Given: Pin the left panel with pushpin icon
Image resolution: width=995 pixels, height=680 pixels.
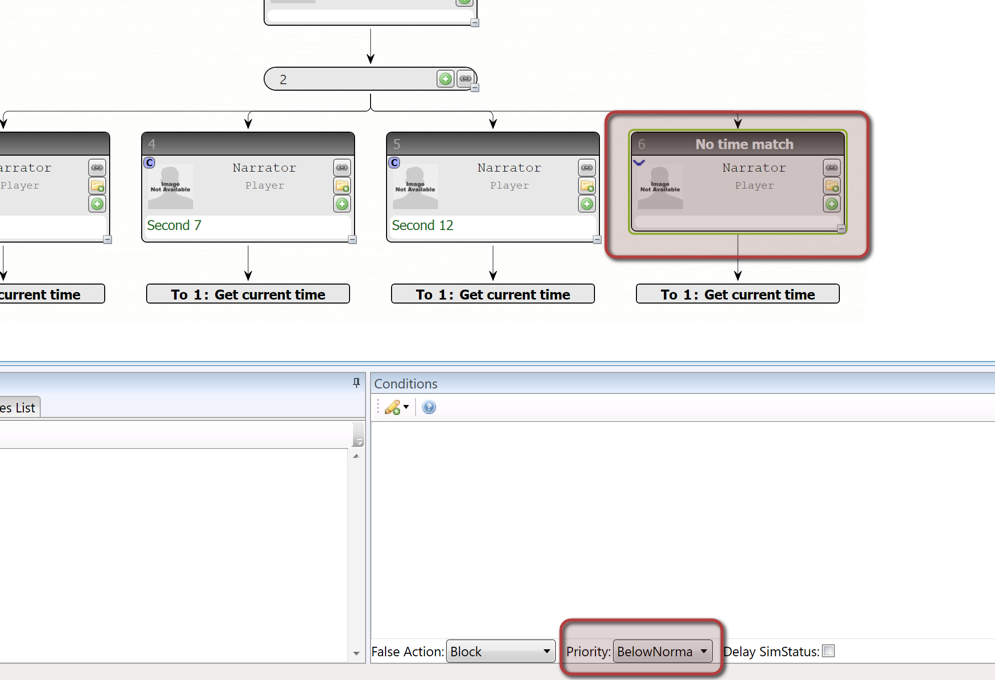Looking at the screenshot, I should [356, 383].
